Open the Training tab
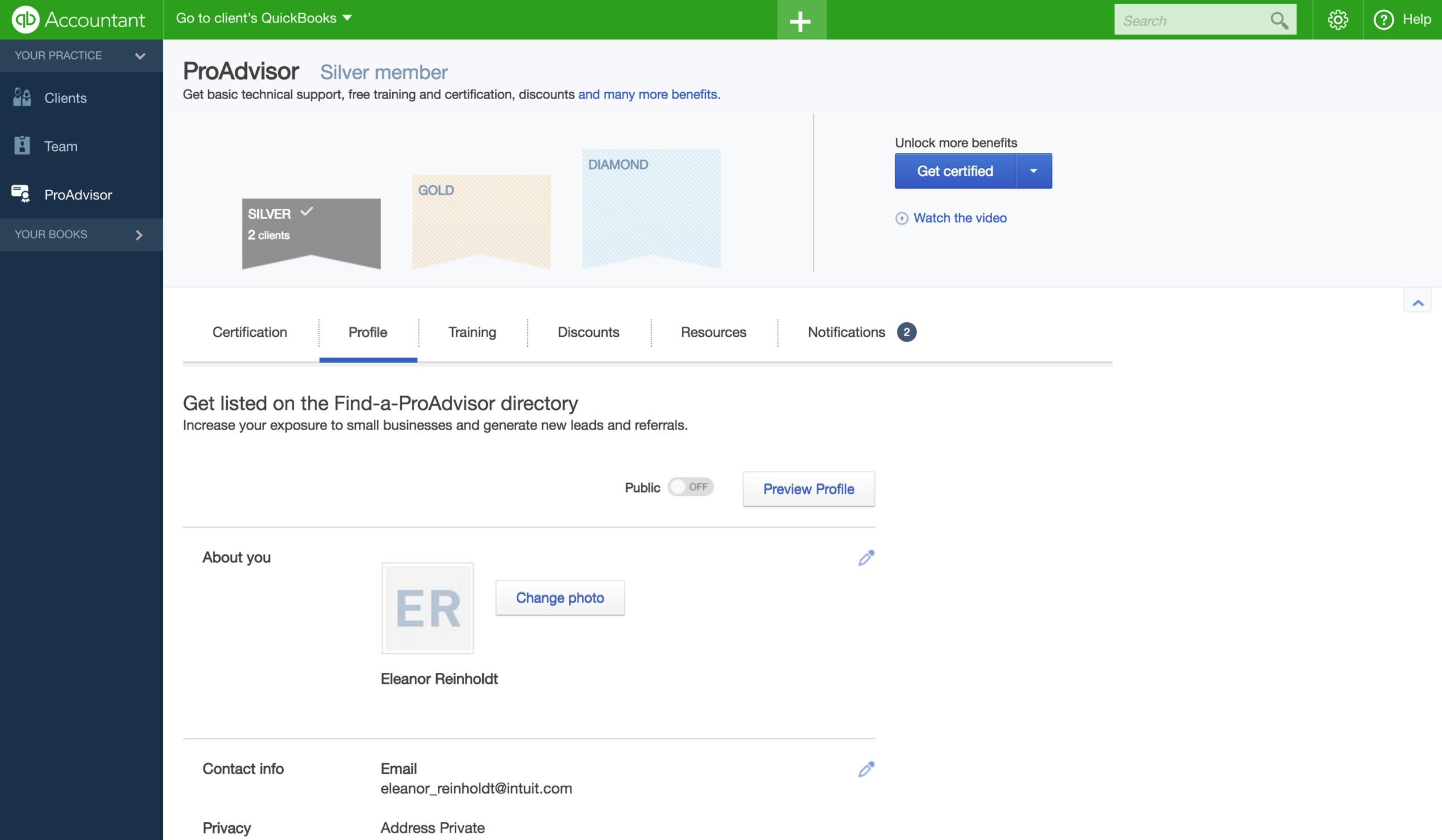This screenshot has height=840, width=1442. [472, 332]
